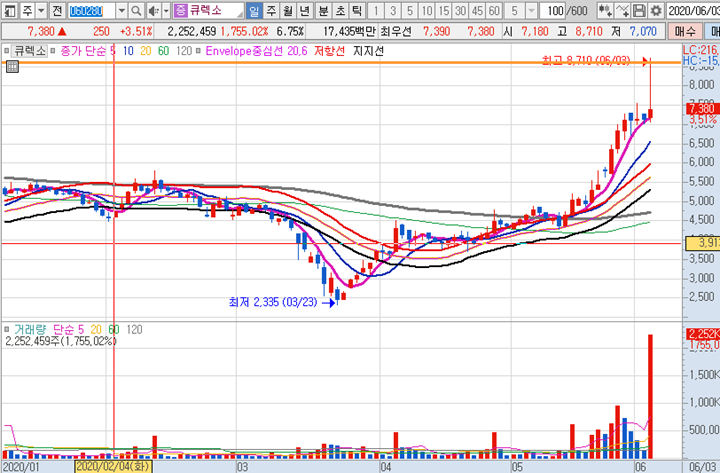Click the 저항선 resistance line label
The width and height of the screenshot is (720, 473).
[329, 51]
